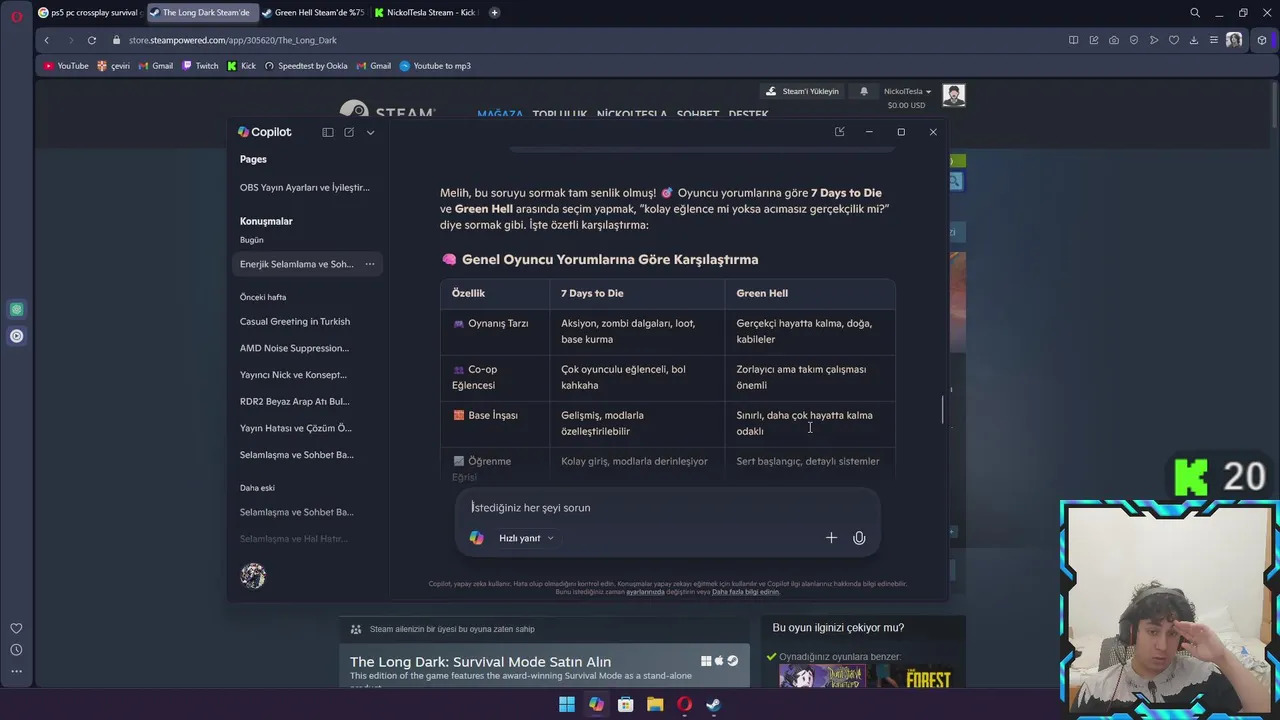Expand the NickolTesla account dropdown on Steam
Screen dimensions: 1280x720
[x=907, y=91]
